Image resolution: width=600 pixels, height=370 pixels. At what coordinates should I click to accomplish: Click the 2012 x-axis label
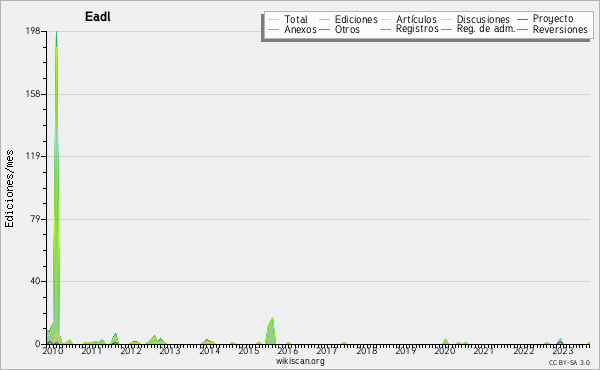coord(131,351)
